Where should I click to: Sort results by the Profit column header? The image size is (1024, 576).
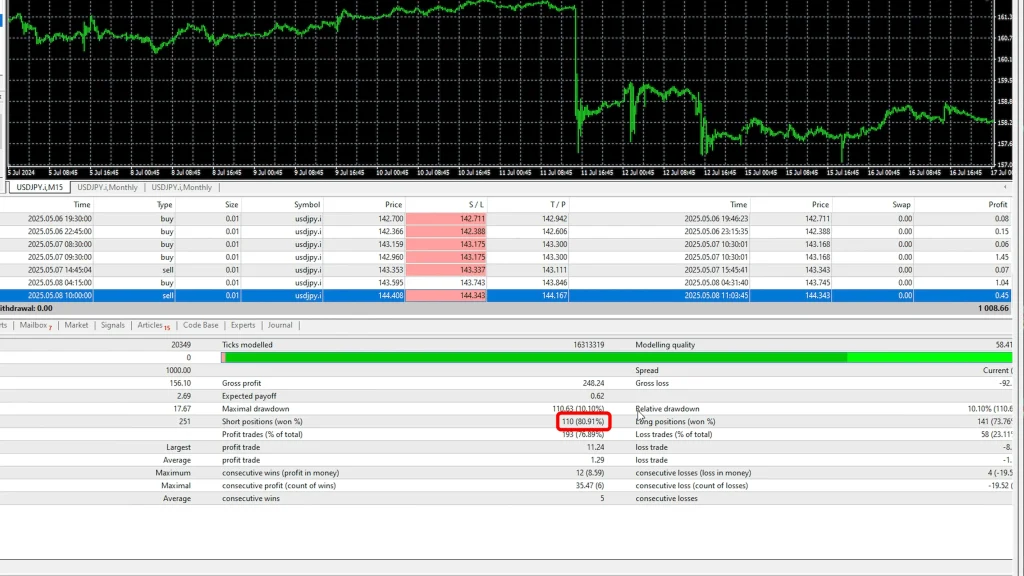point(997,204)
